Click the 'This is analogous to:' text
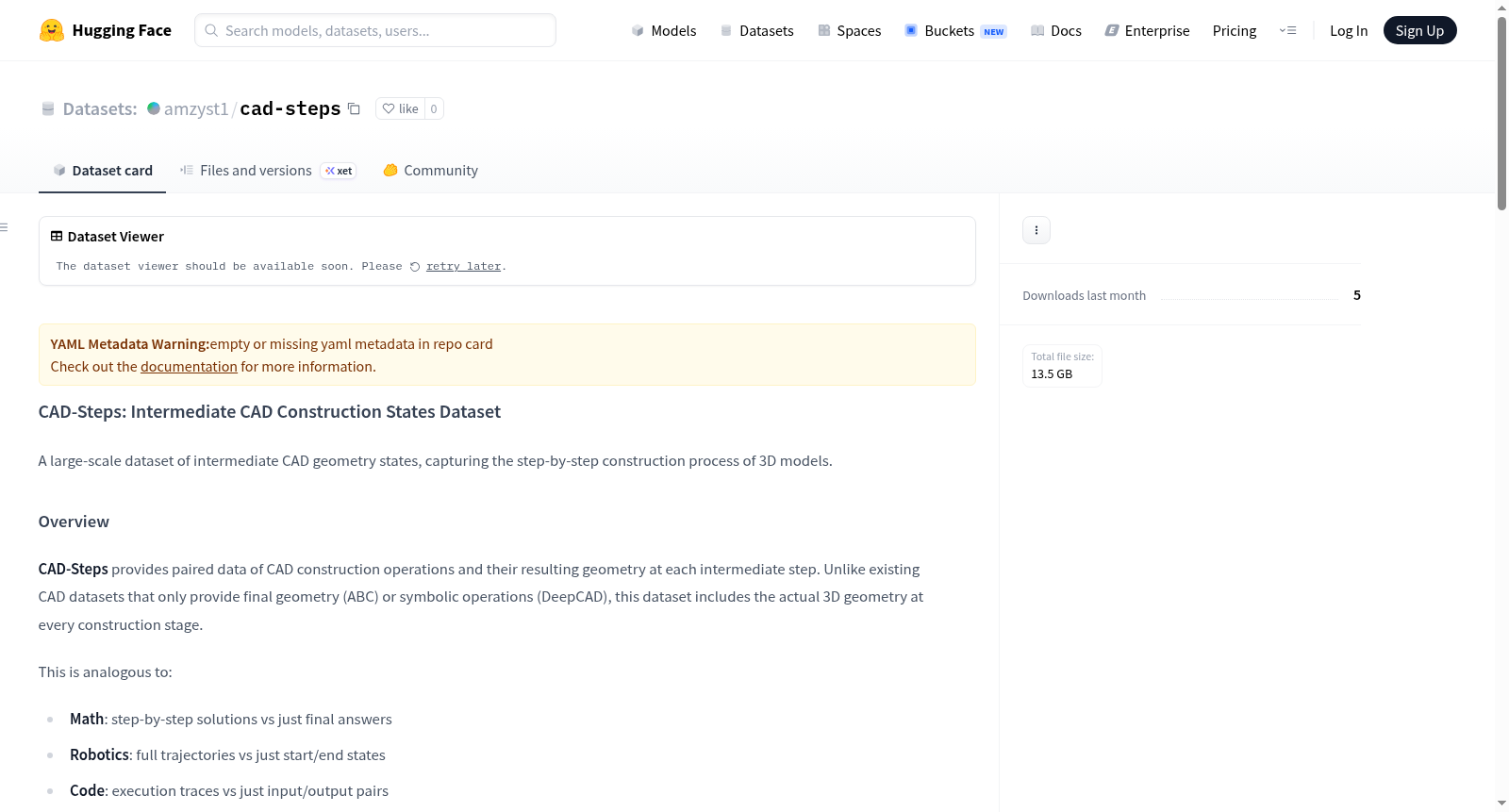 point(106,672)
